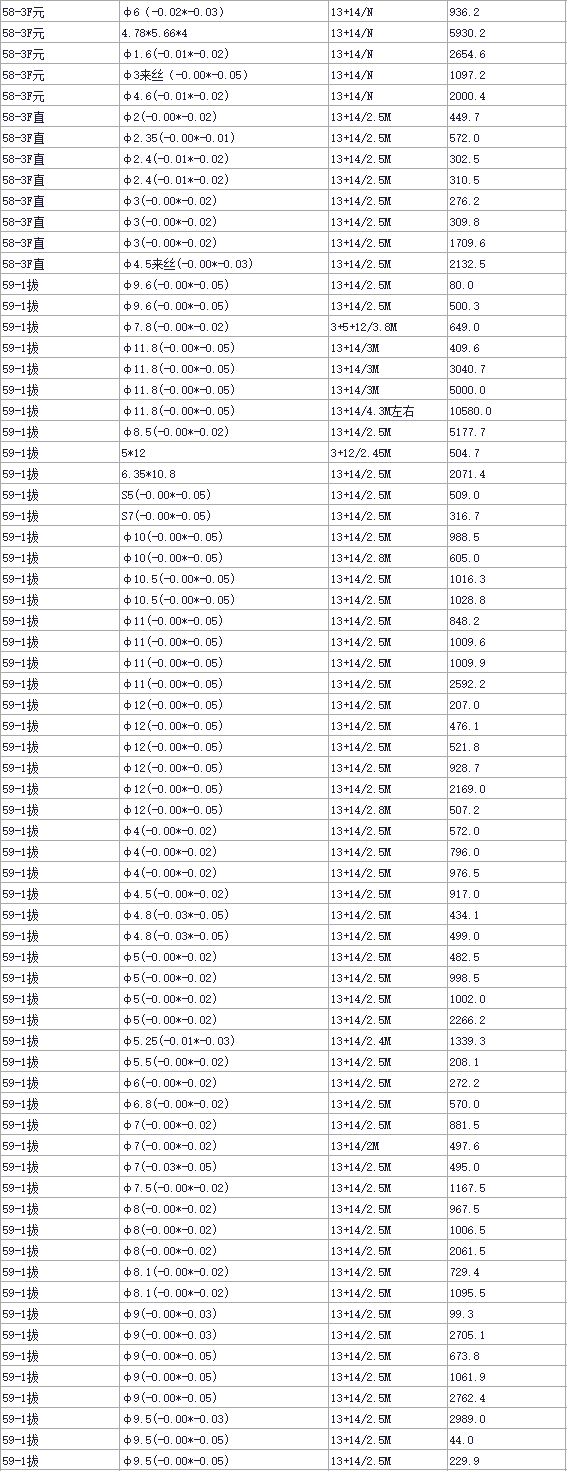This screenshot has width=568, height=1473.
Task: Click the φ5.25(-0.01*-0.03) cell
Action: pyautogui.click(x=223, y=1041)
